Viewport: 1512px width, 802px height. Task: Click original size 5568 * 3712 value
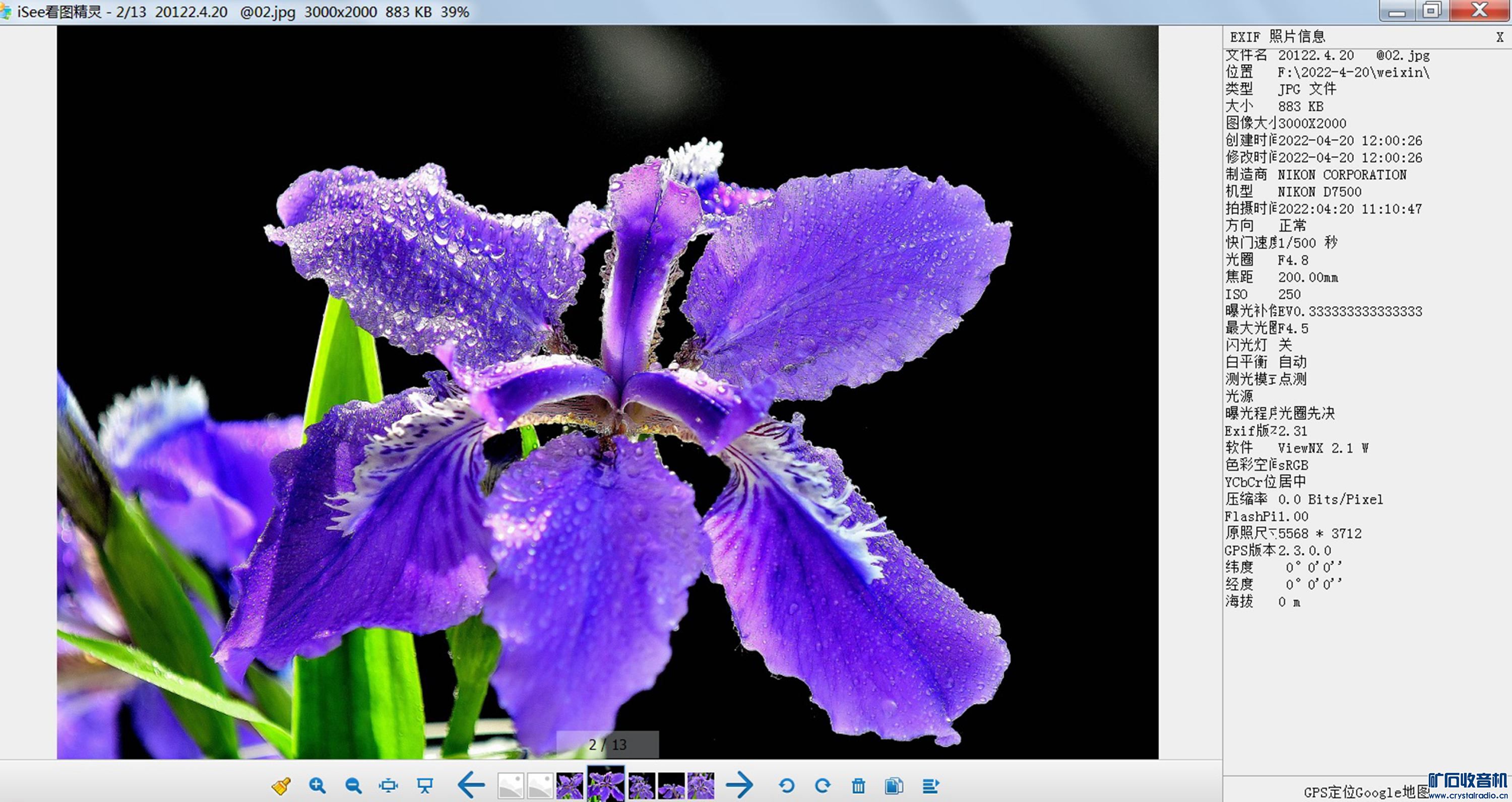coord(1320,533)
